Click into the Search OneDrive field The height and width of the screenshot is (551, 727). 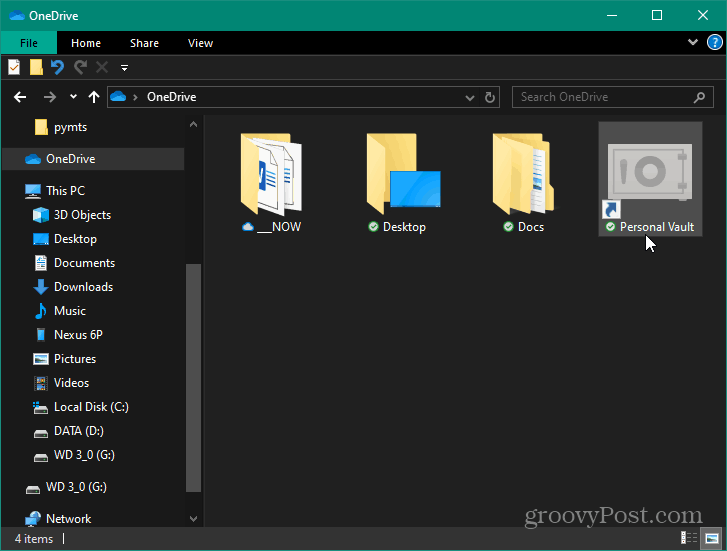coord(612,97)
